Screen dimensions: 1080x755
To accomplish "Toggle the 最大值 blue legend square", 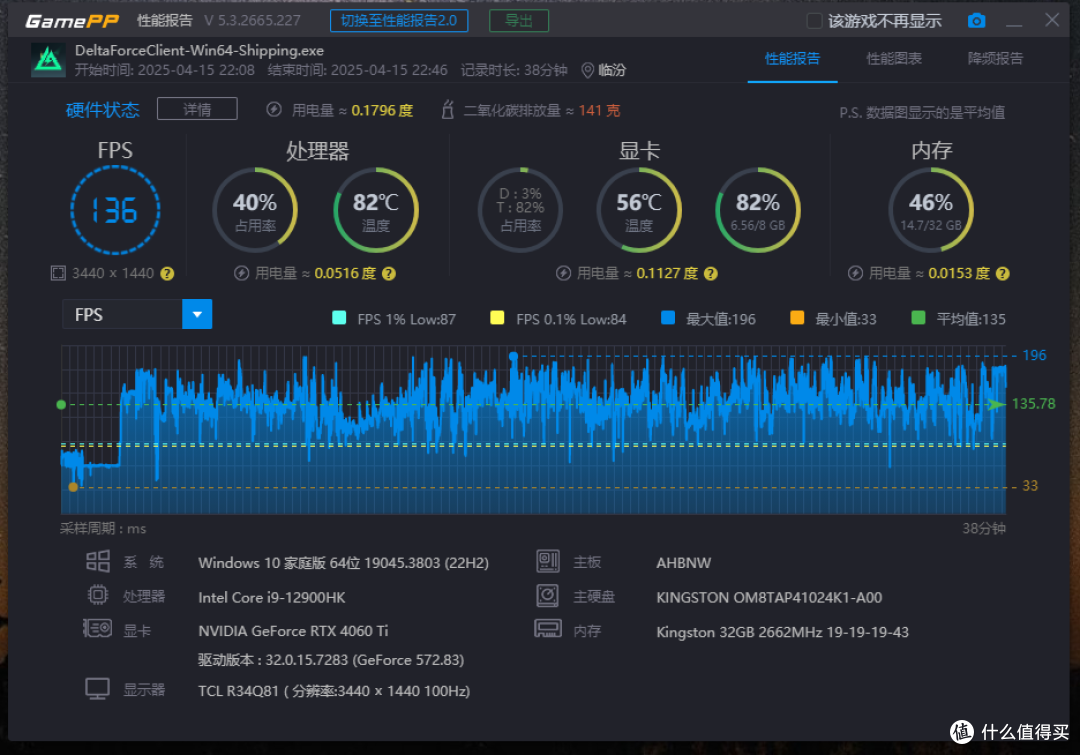I will (667, 318).
